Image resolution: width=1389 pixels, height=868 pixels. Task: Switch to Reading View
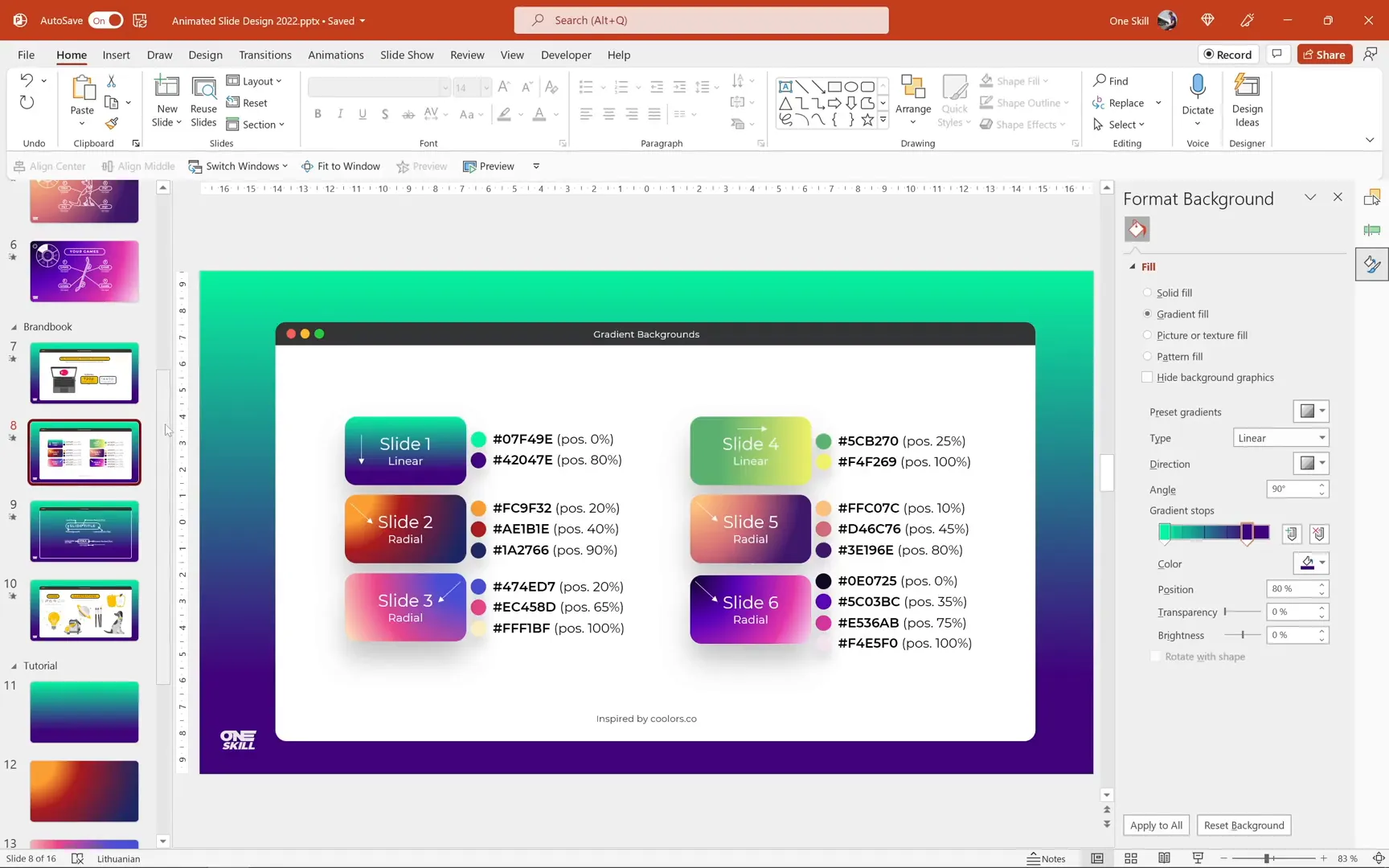[1164, 858]
